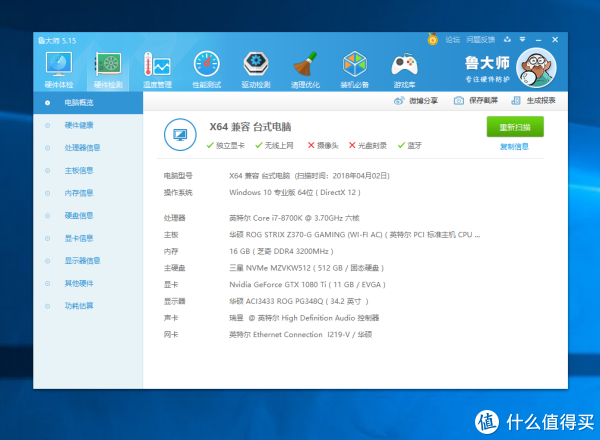The image size is (600, 440).
Task: Launch 性能测试 performance test gauge icon
Action: tap(207, 70)
